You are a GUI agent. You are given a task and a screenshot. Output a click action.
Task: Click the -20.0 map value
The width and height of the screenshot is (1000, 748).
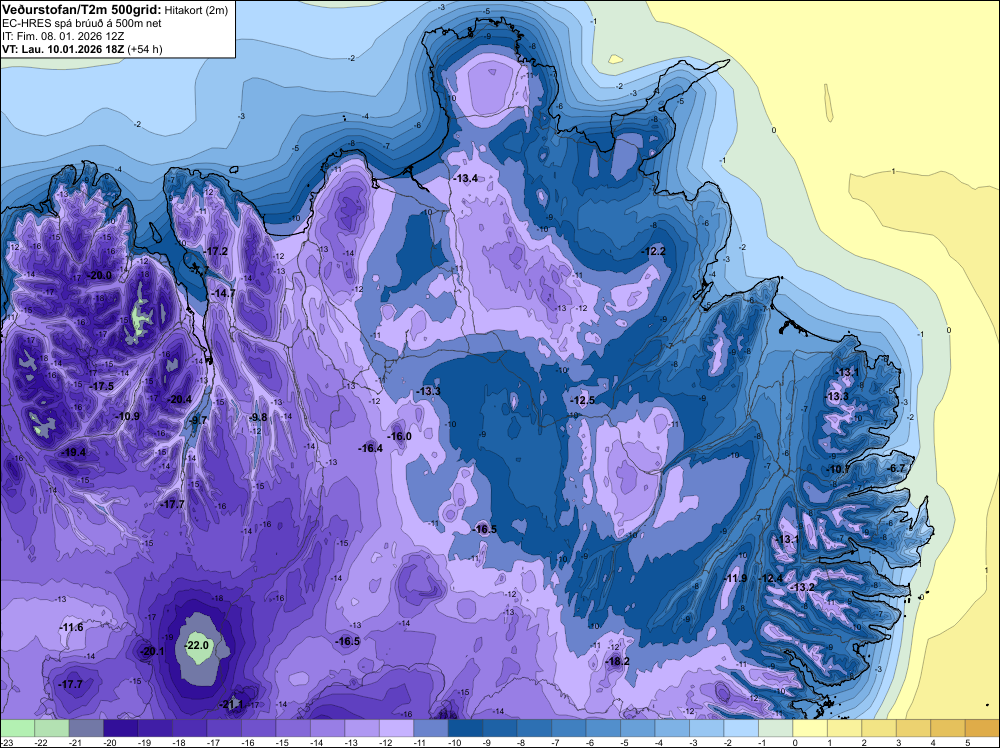[99, 275]
